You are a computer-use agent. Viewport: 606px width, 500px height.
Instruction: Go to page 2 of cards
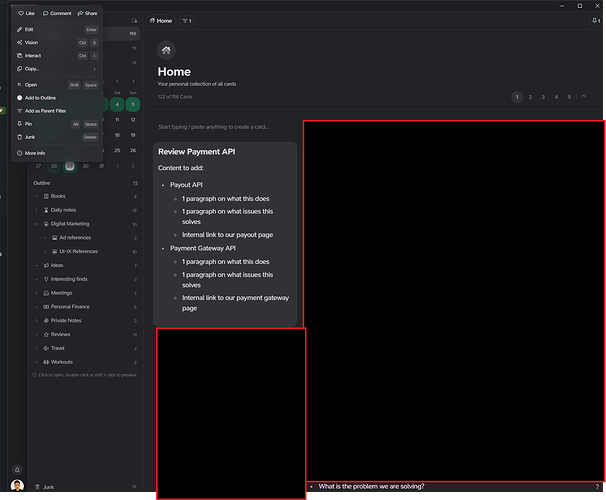click(530, 97)
